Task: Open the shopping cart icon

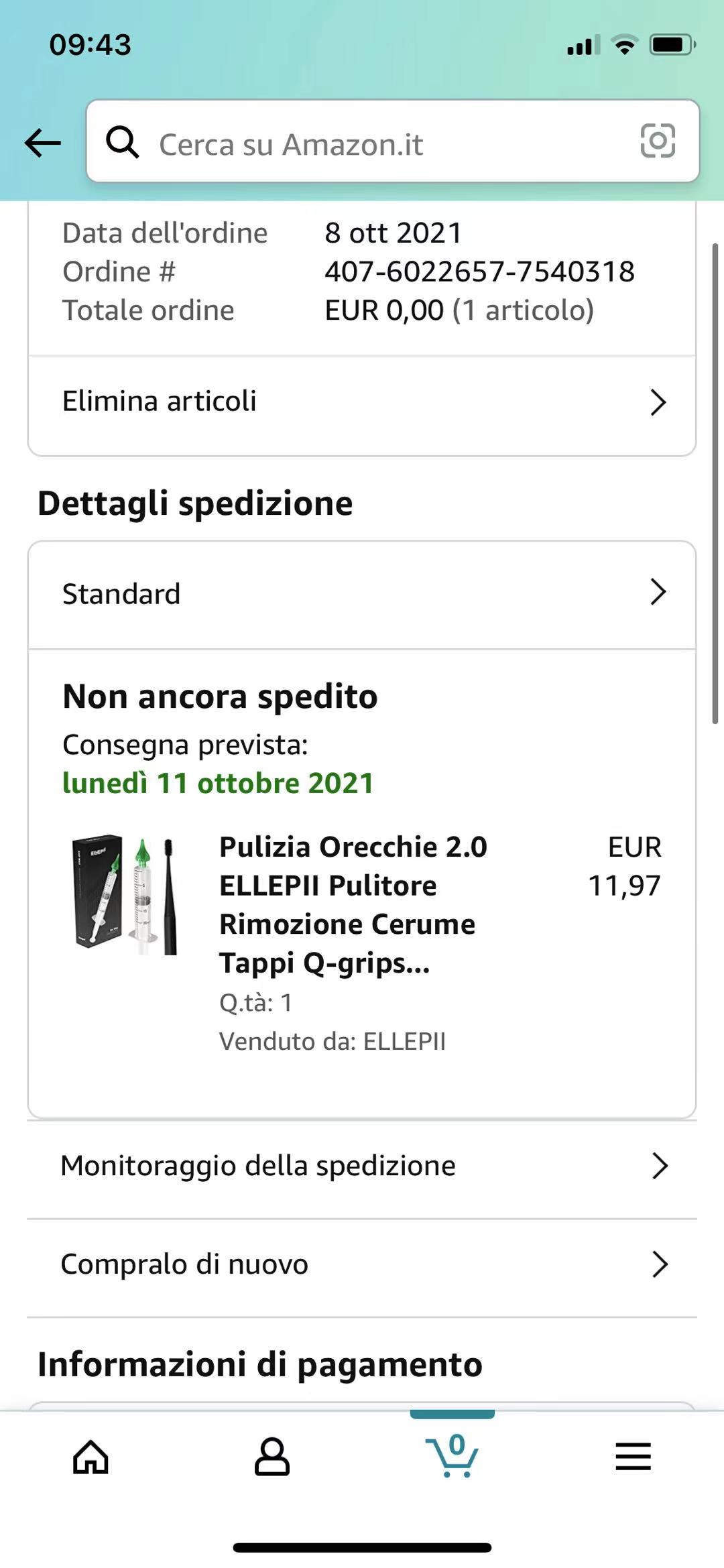Action: 452,1455
